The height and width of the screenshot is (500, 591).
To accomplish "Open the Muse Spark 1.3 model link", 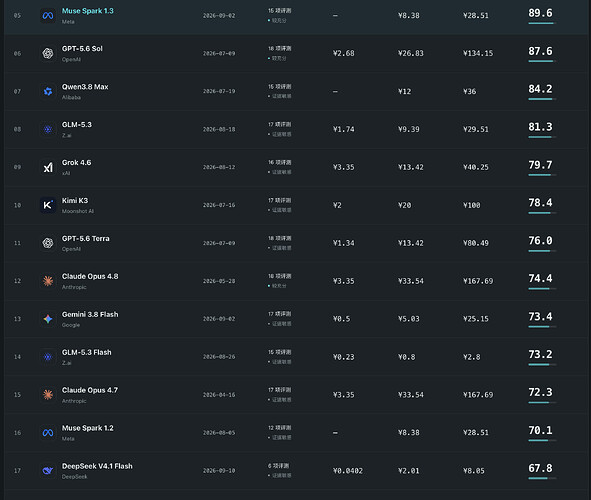I will point(87,11).
